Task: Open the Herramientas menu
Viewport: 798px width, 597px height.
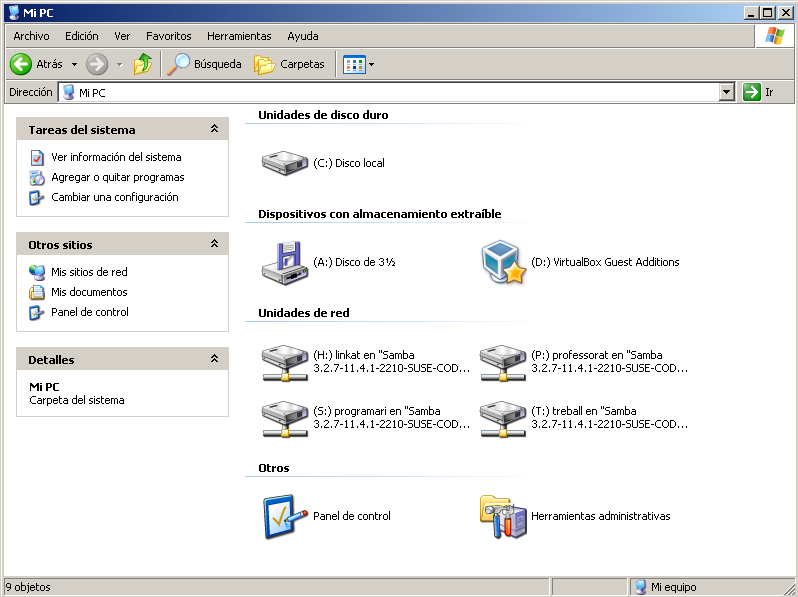Action: [x=239, y=36]
